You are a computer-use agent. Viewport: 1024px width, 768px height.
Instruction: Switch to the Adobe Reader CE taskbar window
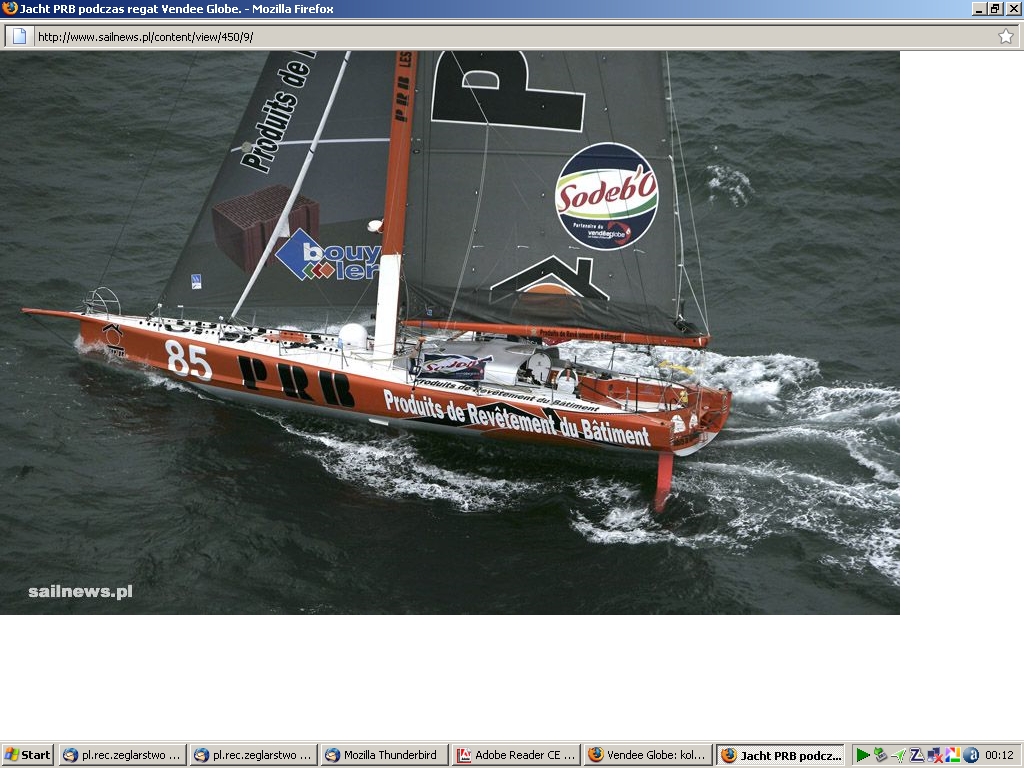pos(516,755)
